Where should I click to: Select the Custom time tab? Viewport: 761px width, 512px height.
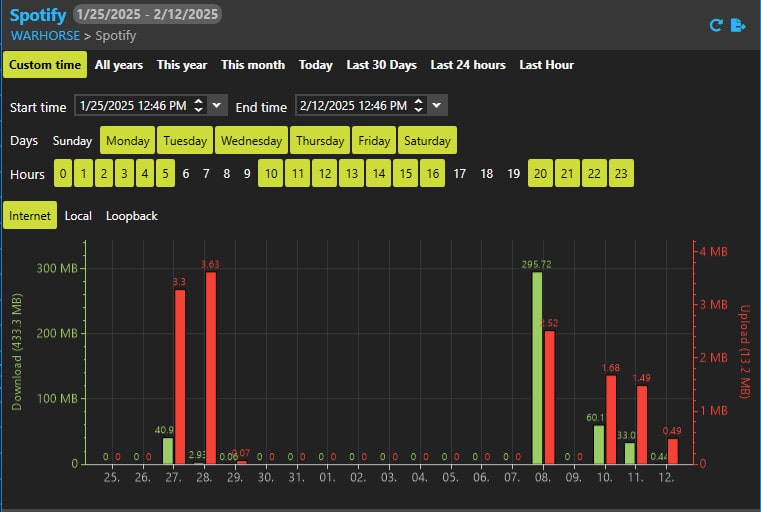click(45, 65)
